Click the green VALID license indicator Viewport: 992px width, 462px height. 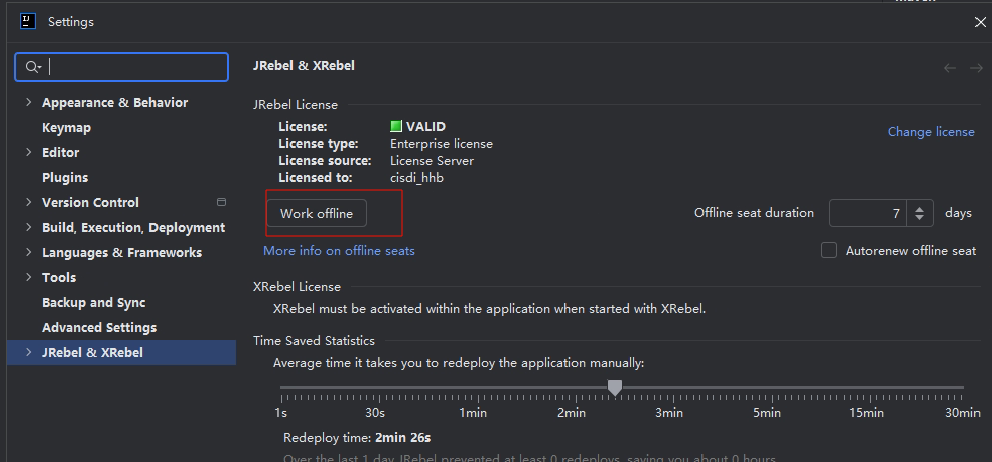coord(396,127)
